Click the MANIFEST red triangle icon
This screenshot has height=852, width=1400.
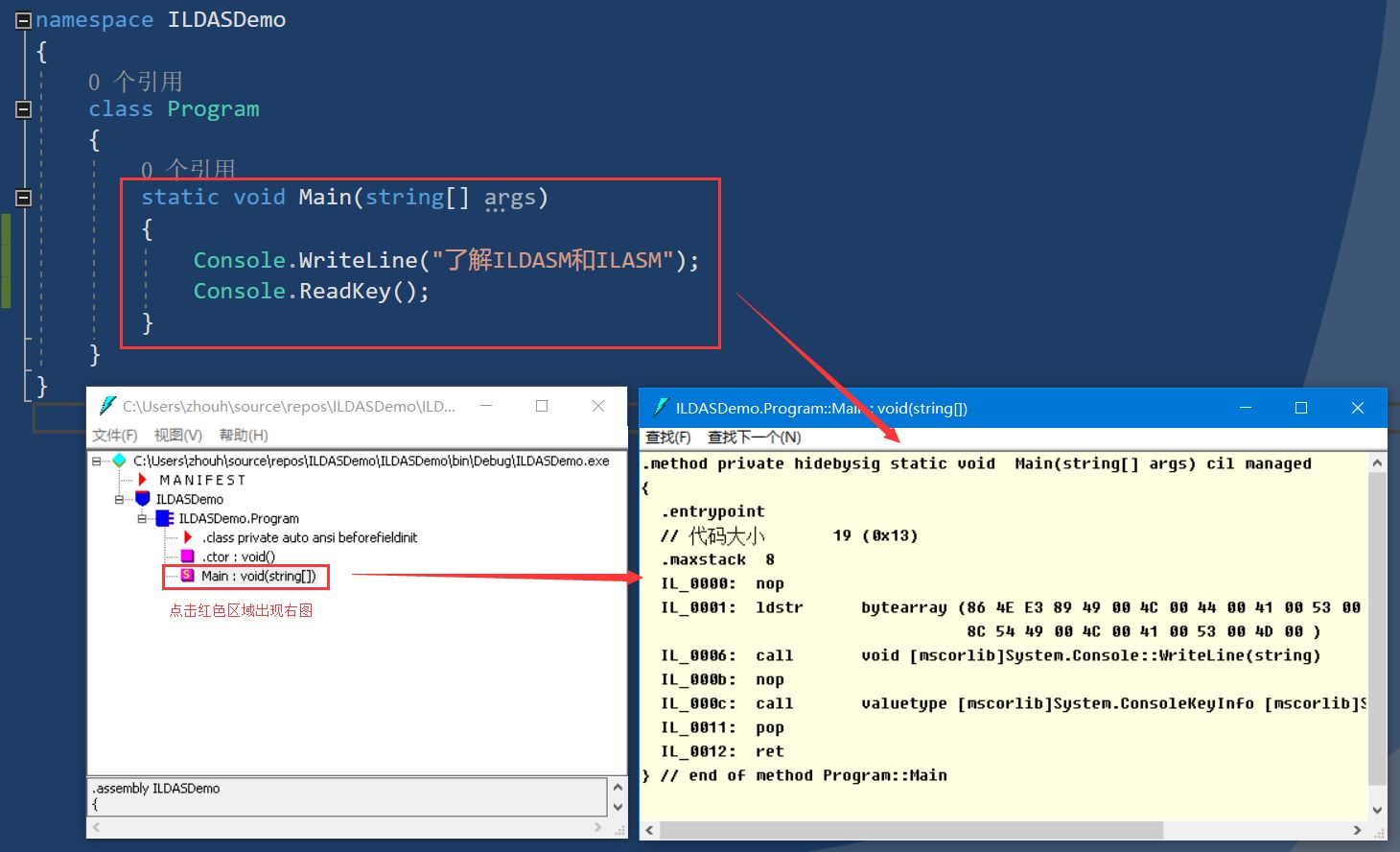(x=143, y=480)
